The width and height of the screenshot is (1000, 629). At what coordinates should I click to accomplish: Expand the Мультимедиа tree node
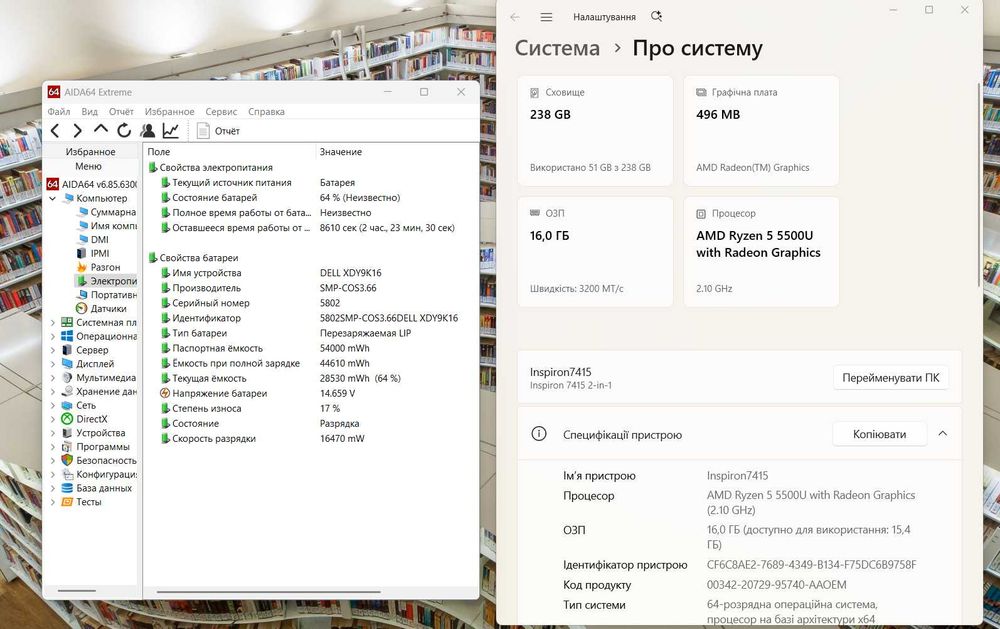pyautogui.click(x=52, y=378)
